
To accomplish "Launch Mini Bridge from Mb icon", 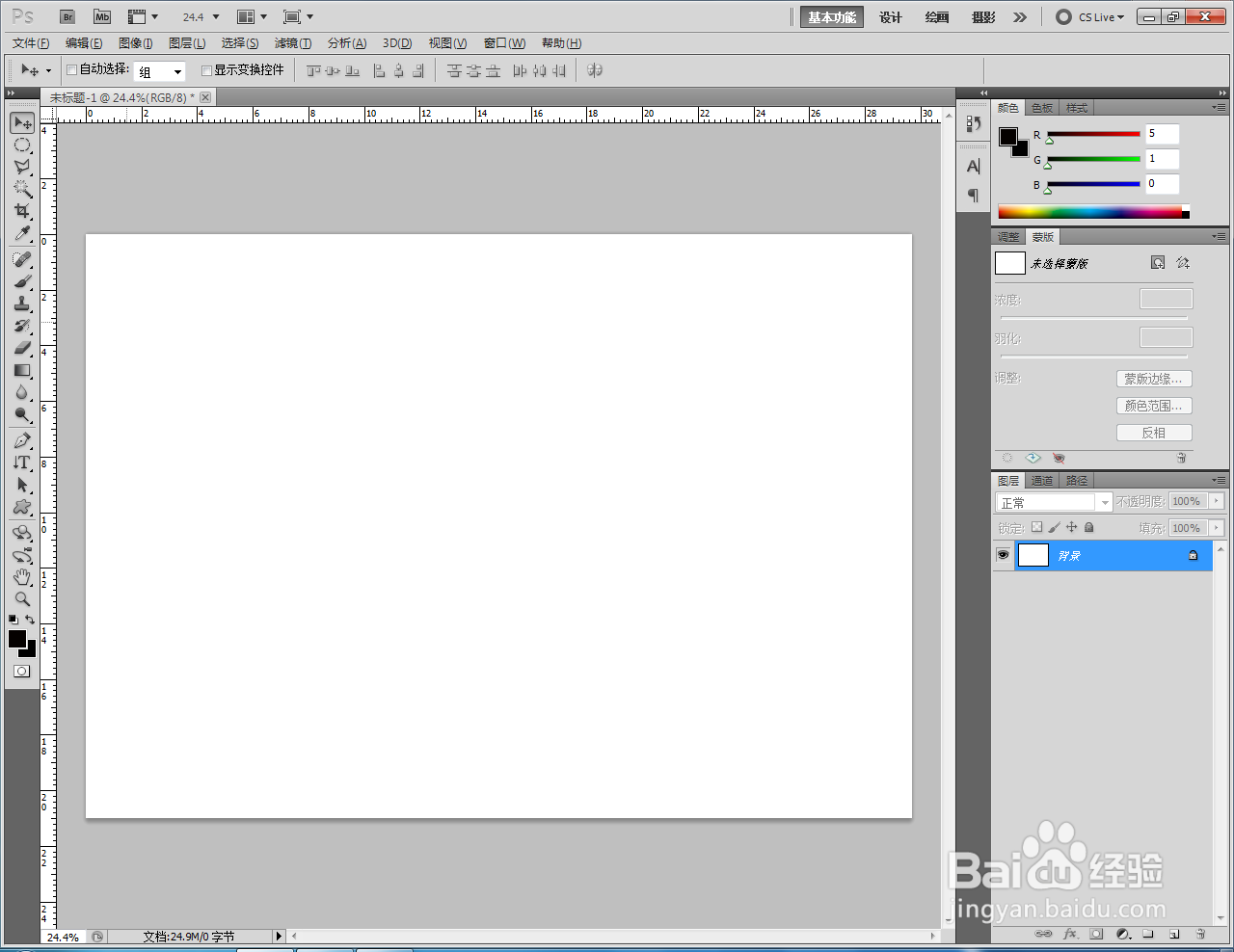I will pos(102,17).
